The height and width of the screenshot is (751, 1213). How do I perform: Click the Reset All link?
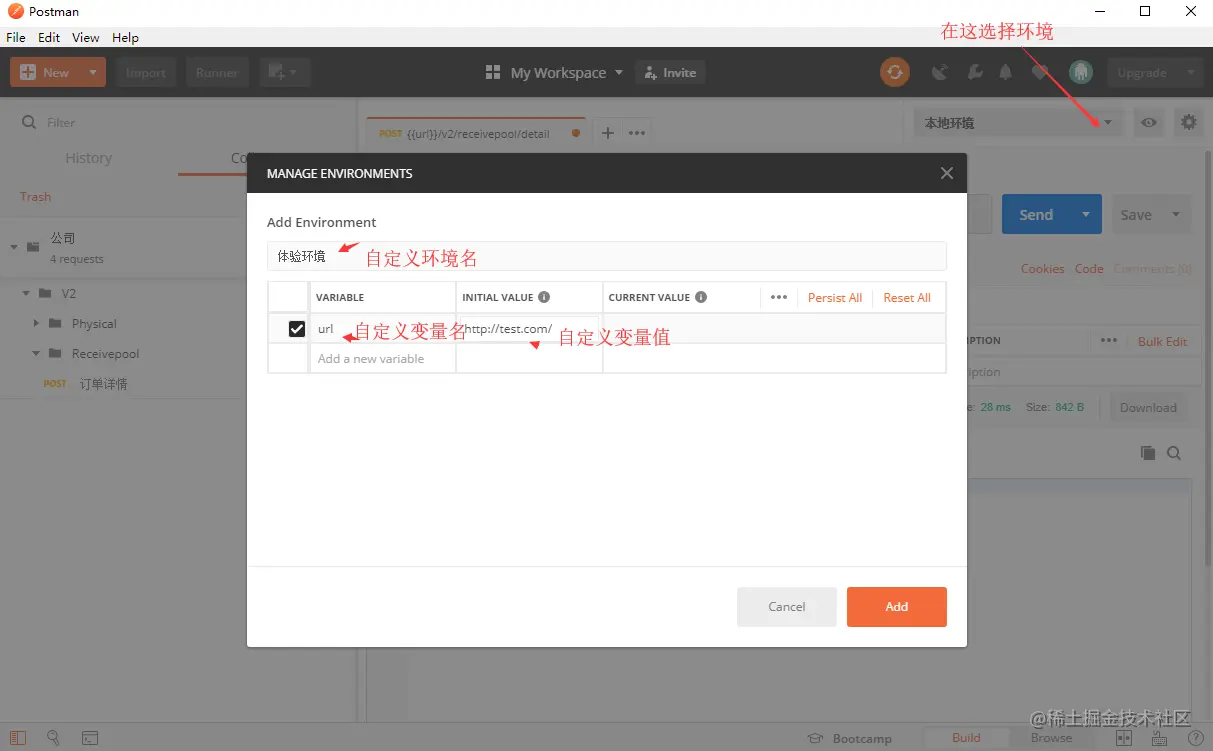907,297
